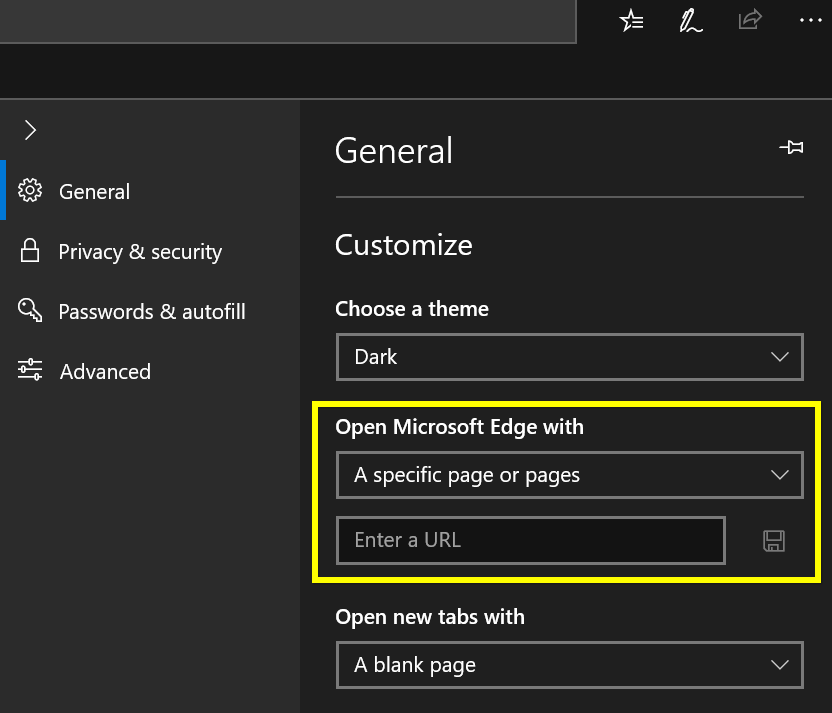Click the Add notes pen icon
Screen dimensions: 832x713
pyautogui.click(x=690, y=20)
